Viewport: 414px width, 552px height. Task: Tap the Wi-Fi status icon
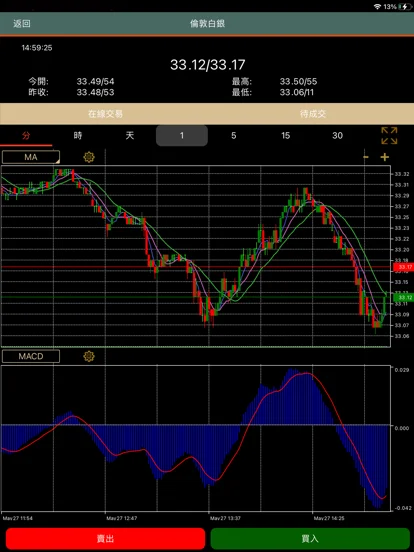[378, 7]
